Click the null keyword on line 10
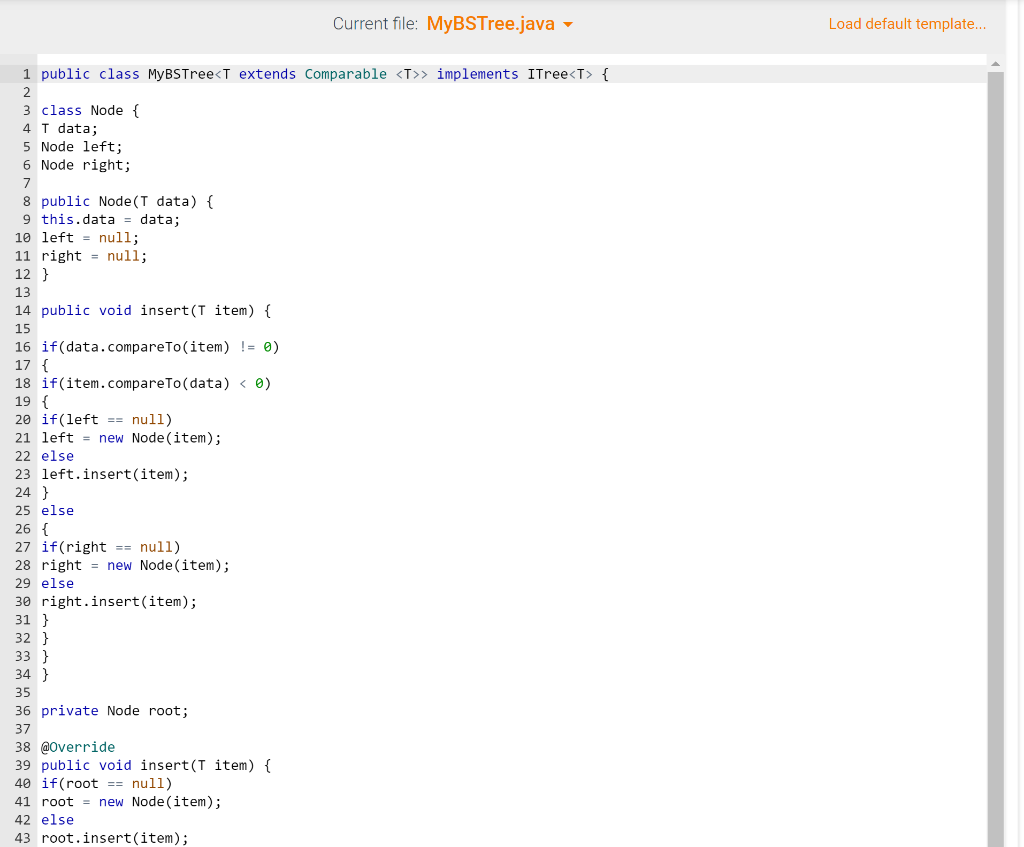This screenshot has width=1024, height=847. [x=118, y=237]
